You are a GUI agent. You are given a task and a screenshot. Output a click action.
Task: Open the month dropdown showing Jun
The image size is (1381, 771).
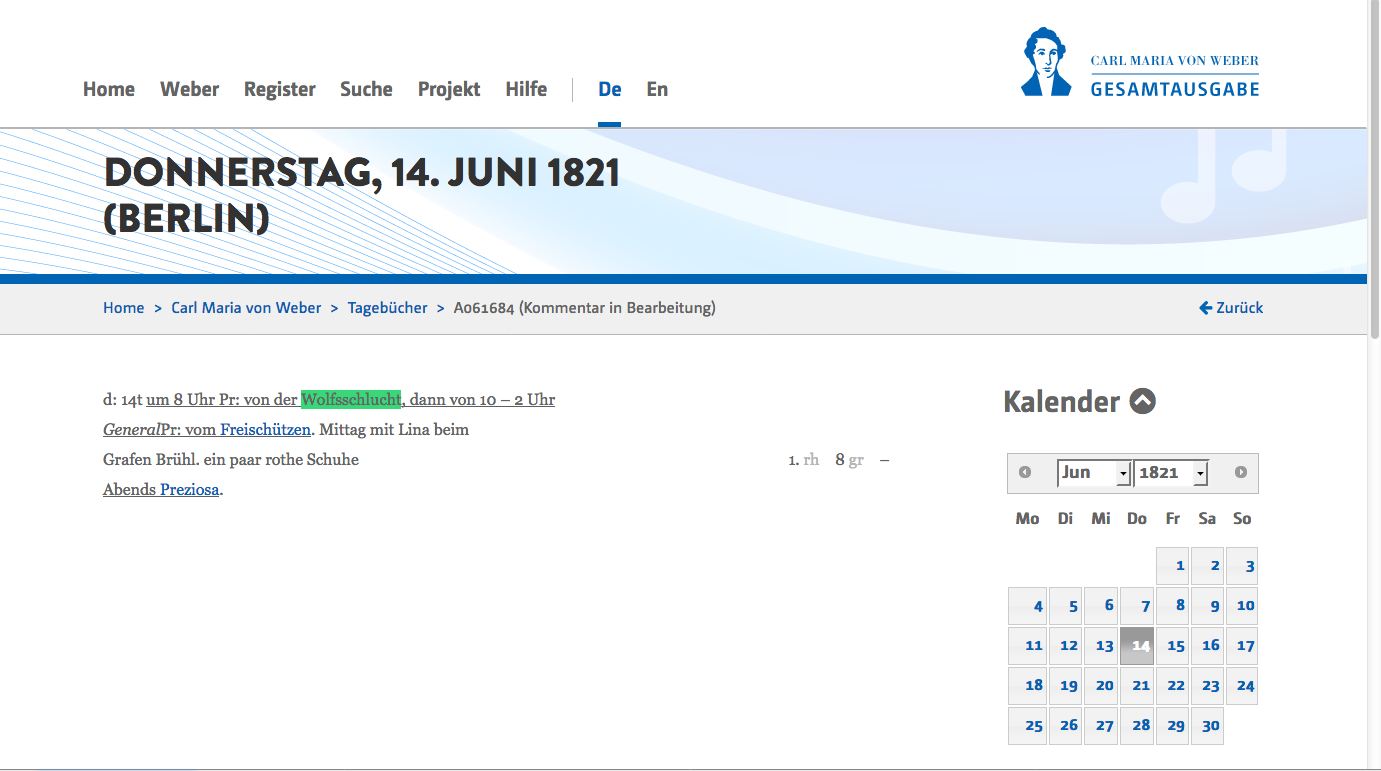pyautogui.click(x=1094, y=473)
